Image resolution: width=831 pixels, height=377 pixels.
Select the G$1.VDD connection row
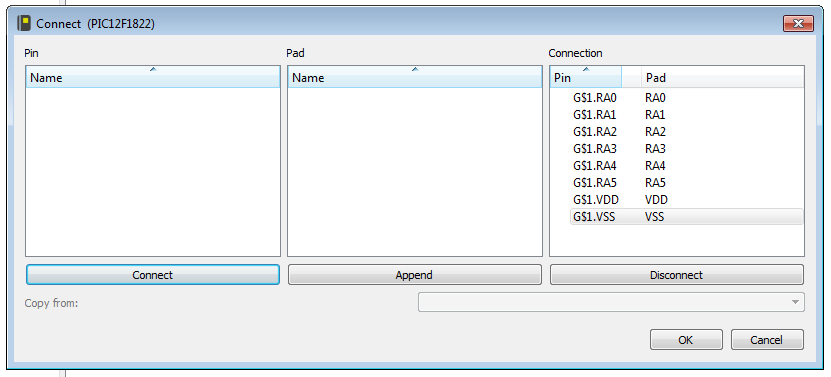click(x=686, y=199)
